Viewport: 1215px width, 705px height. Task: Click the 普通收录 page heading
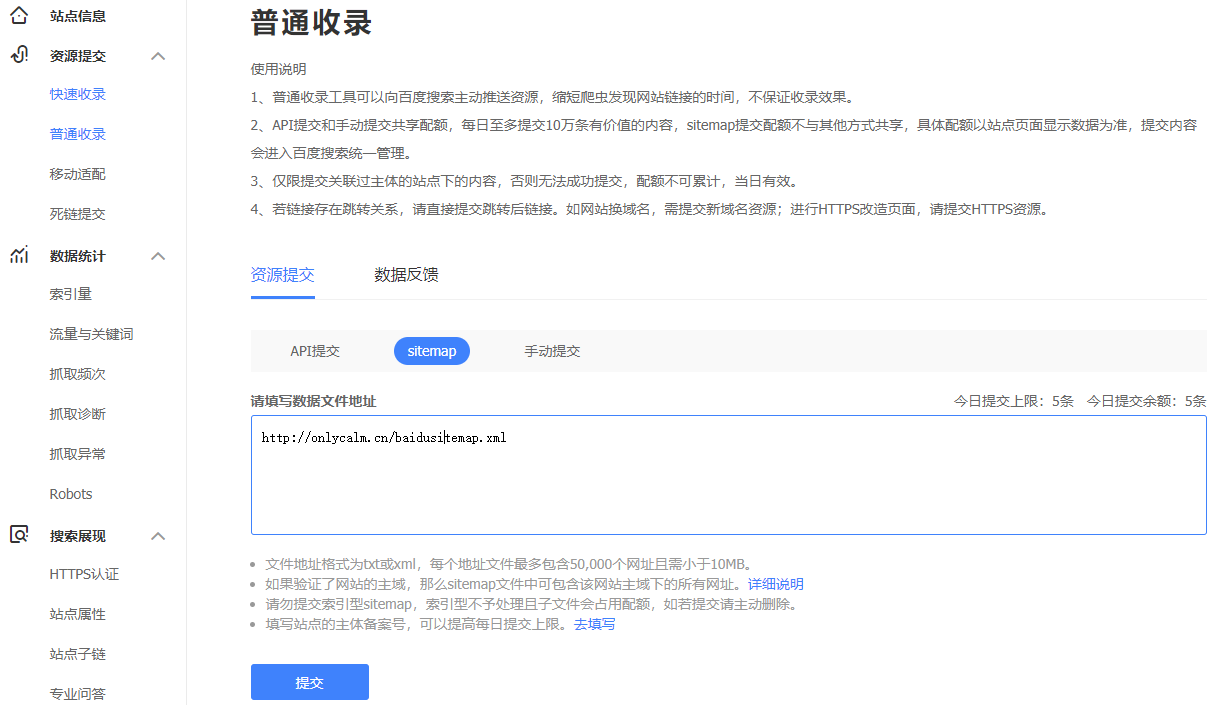312,22
